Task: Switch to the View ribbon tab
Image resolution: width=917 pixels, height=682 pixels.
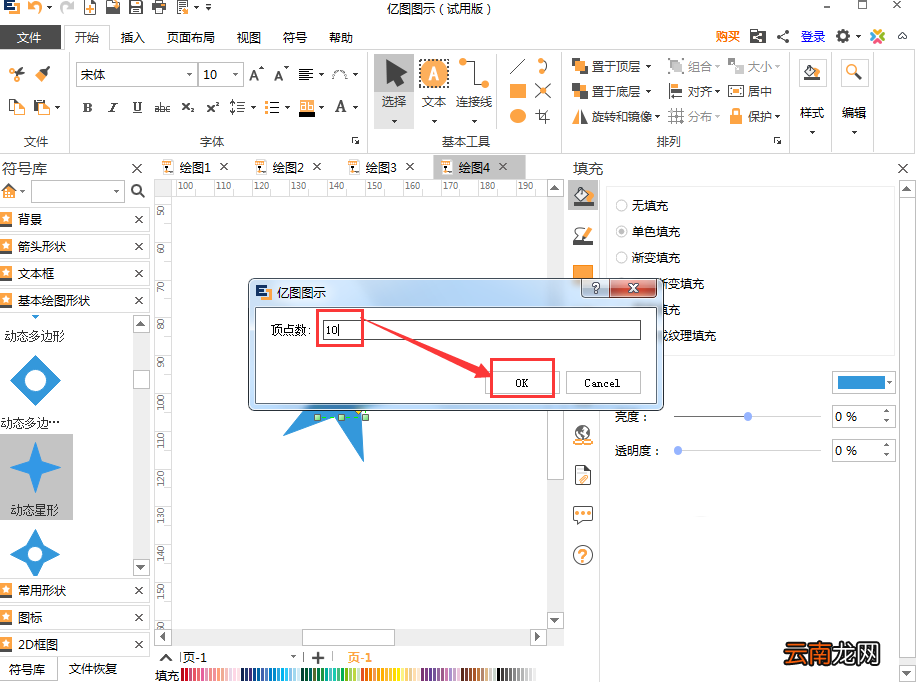Action: coord(249,37)
